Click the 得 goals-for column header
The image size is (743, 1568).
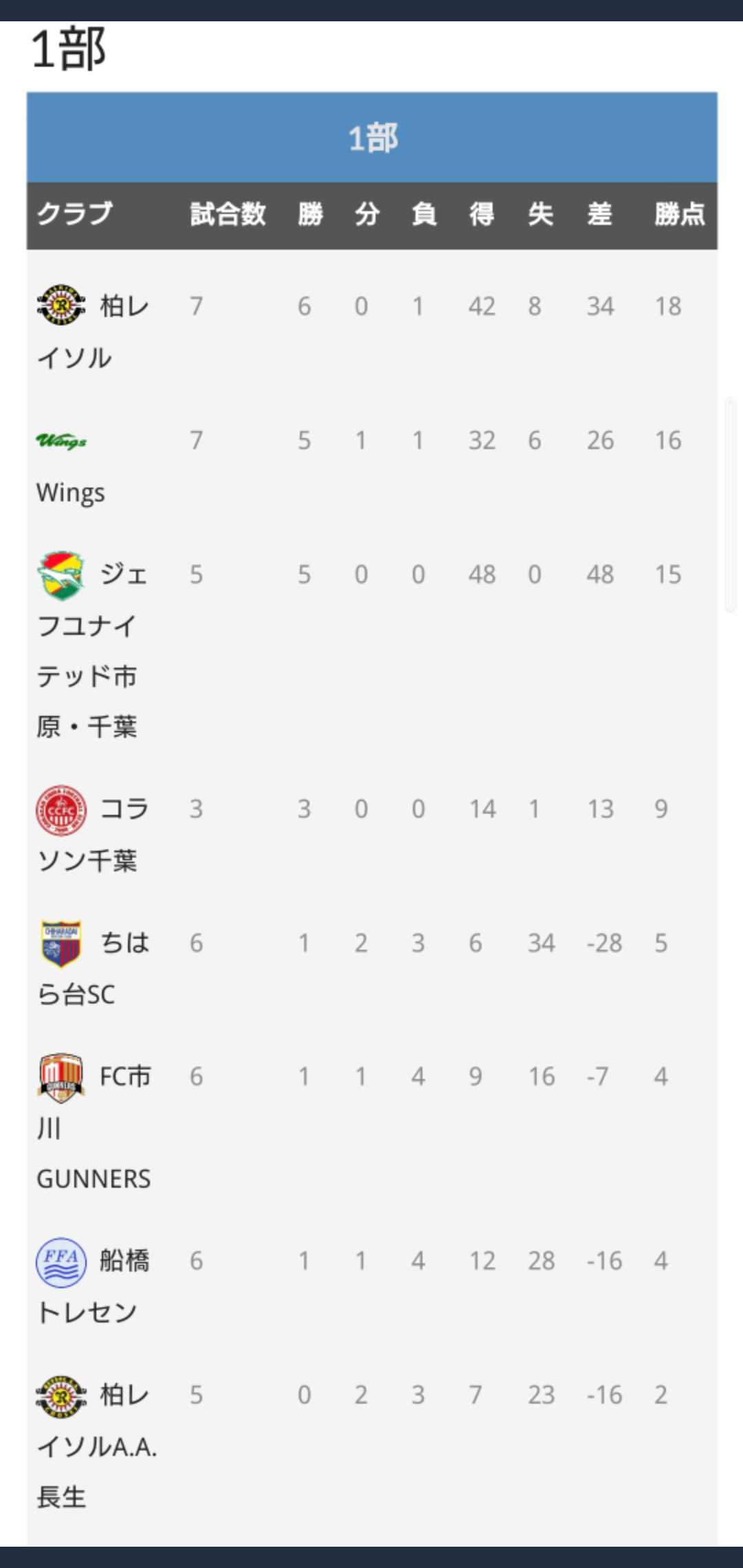pos(482,215)
